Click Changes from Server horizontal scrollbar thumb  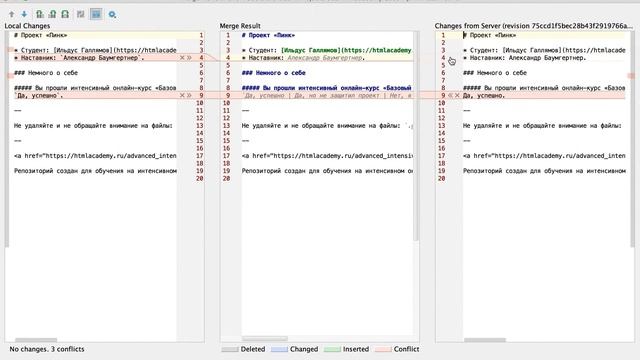(484, 340)
